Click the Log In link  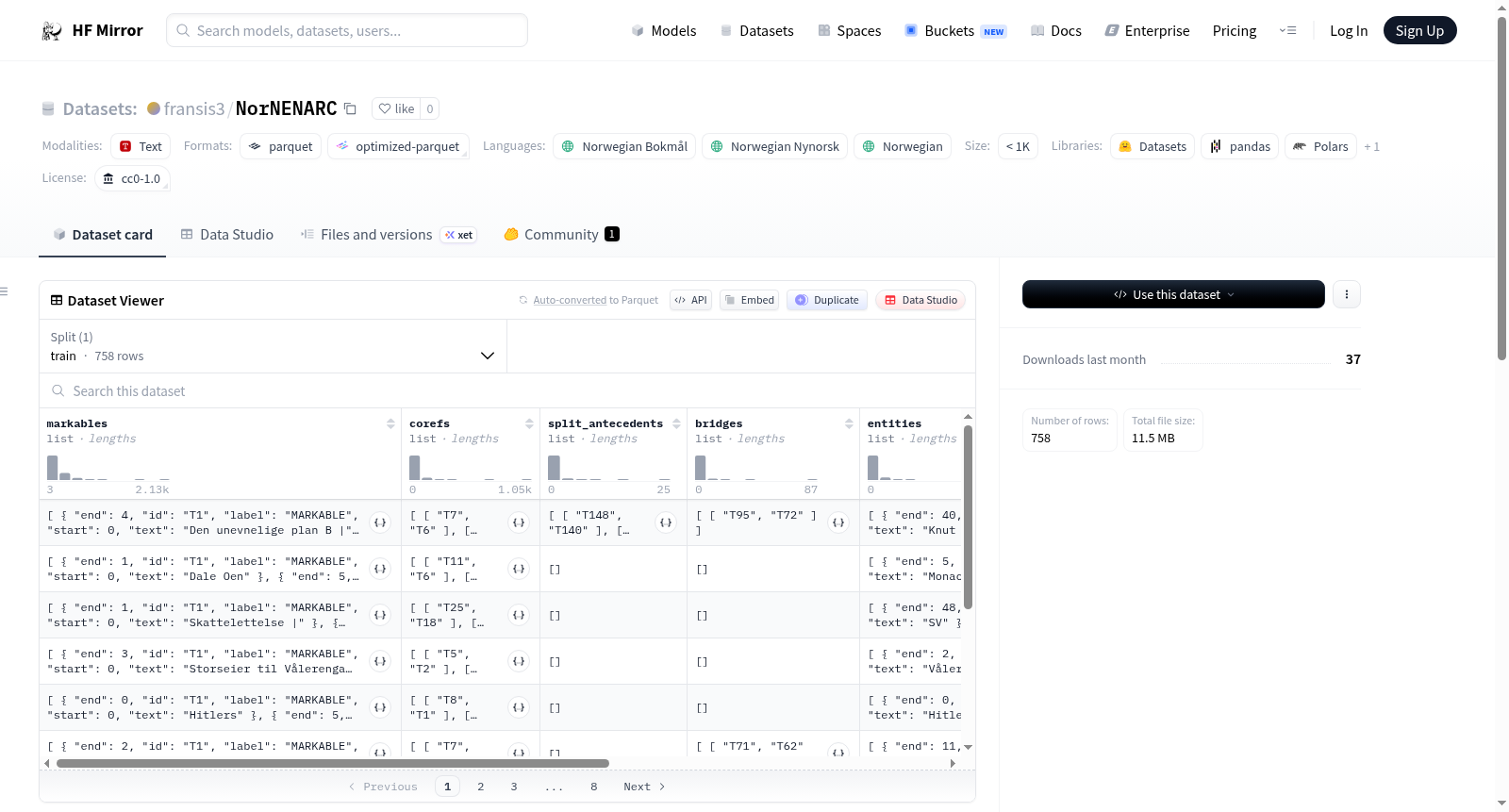click(x=1349, y=31)
